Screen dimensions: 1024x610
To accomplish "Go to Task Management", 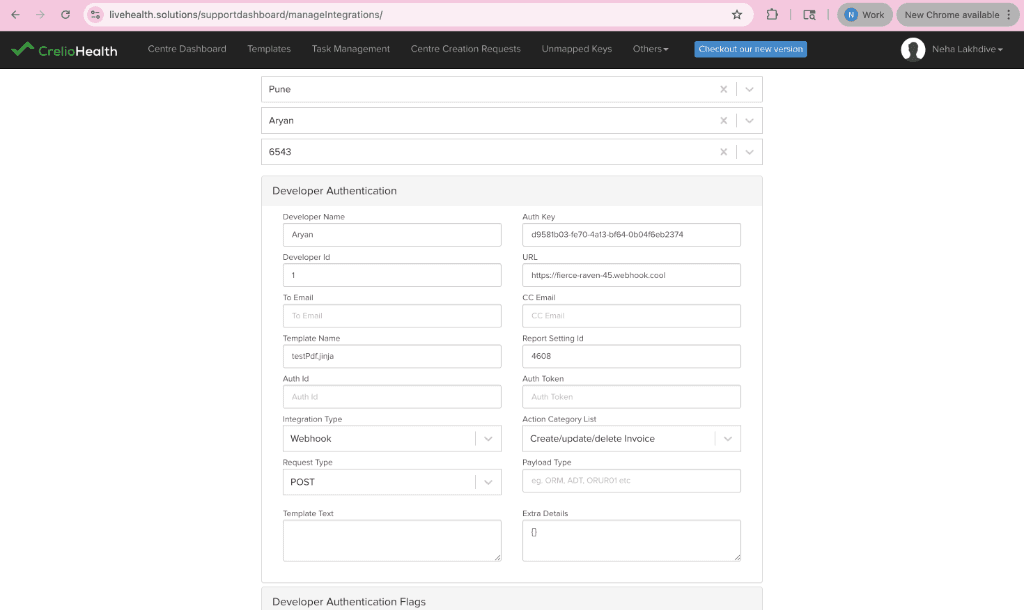I will (351, 49).
